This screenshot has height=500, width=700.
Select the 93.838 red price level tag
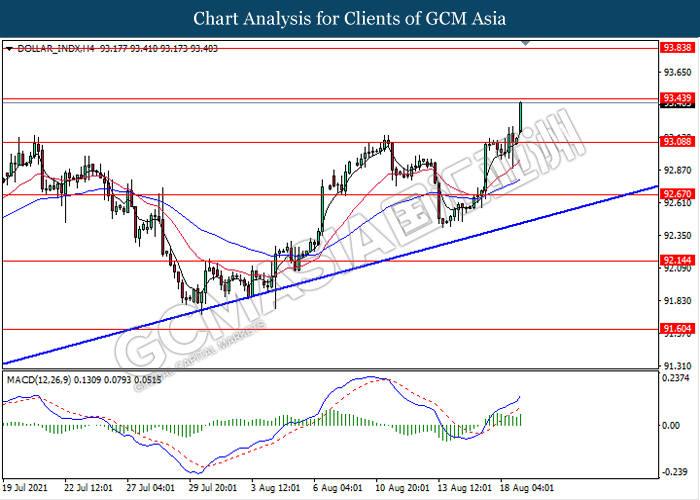tap(677, 47)
